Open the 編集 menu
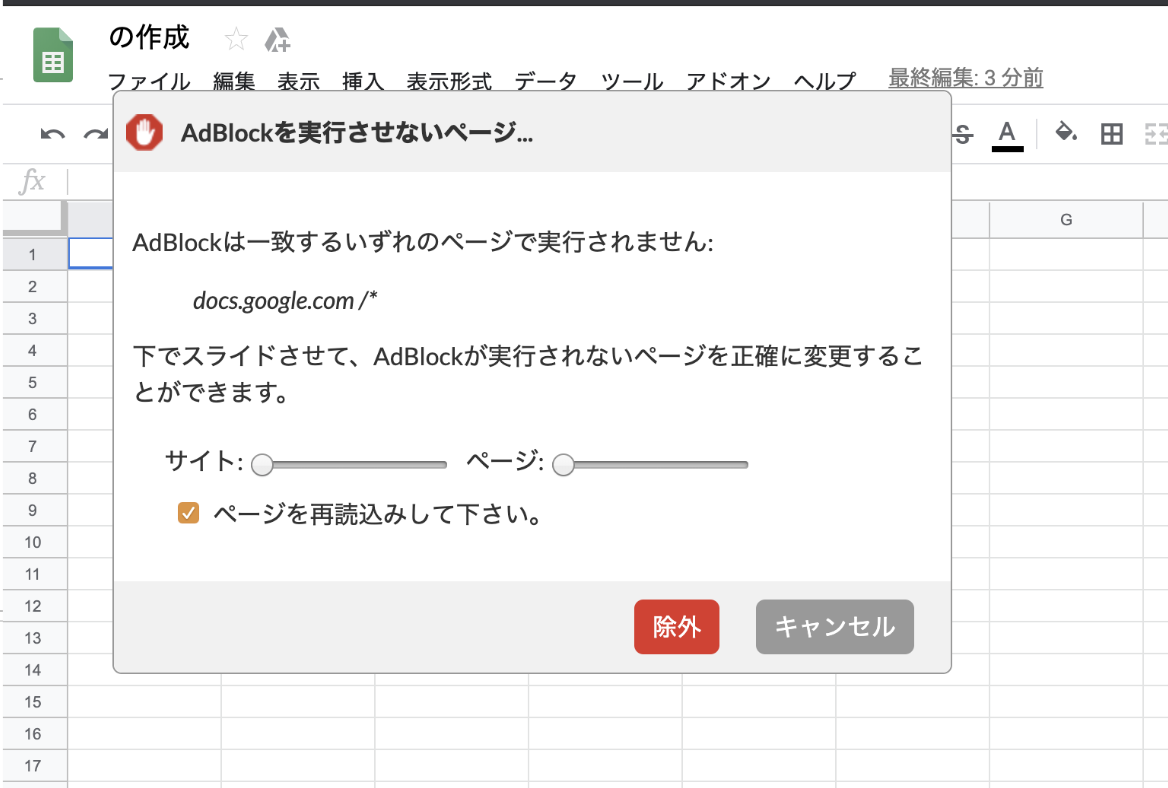This screenshot has width=1168, height=788. tap(234, 81)
